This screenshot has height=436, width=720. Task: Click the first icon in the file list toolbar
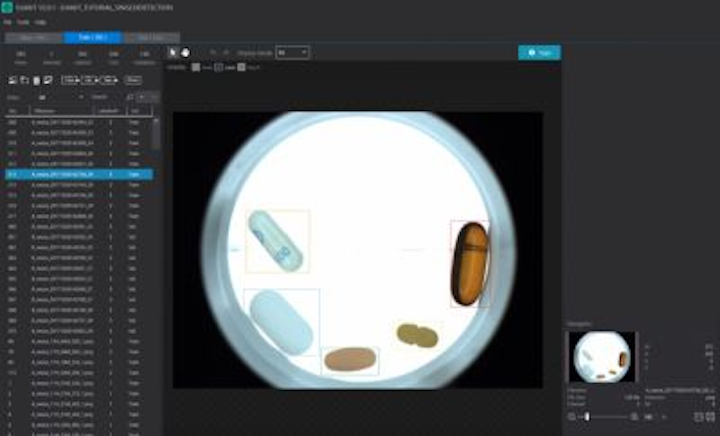point(12,80)
